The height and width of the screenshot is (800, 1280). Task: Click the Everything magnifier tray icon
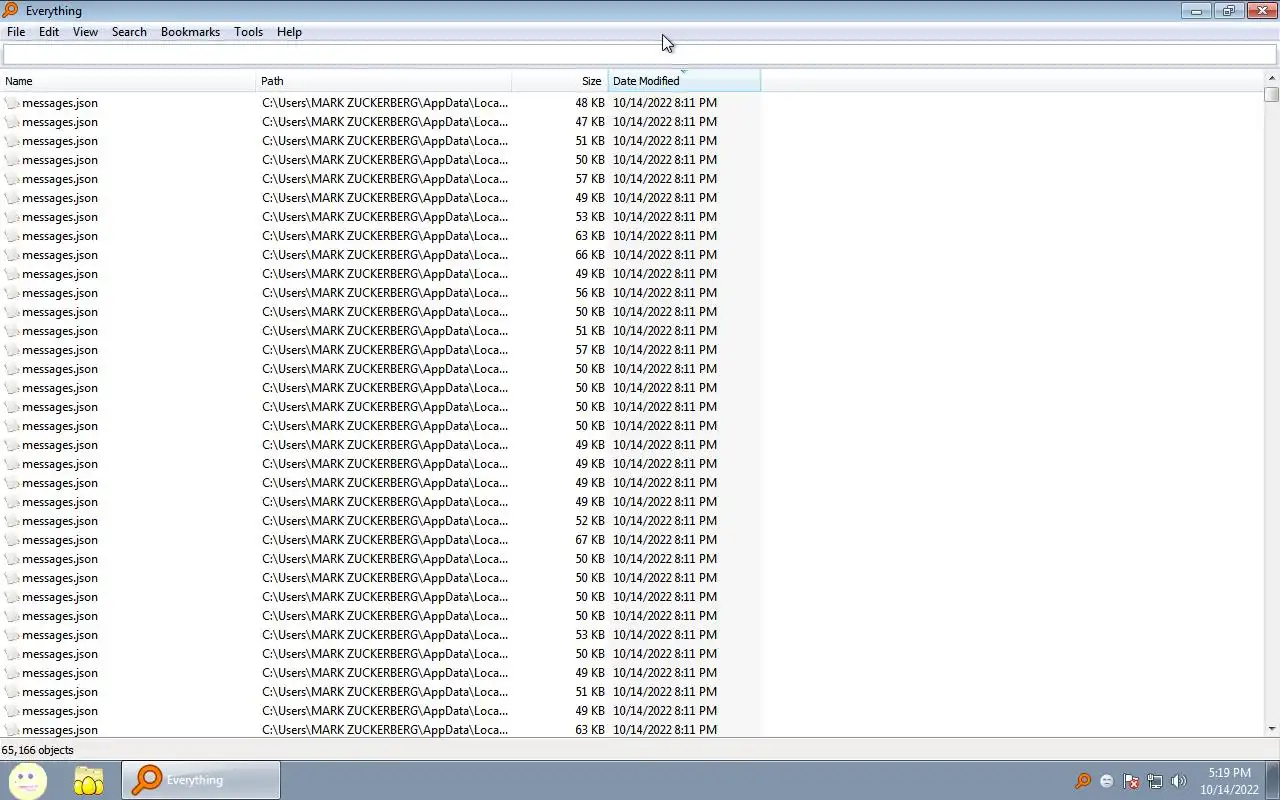[x=1083, y=781]
